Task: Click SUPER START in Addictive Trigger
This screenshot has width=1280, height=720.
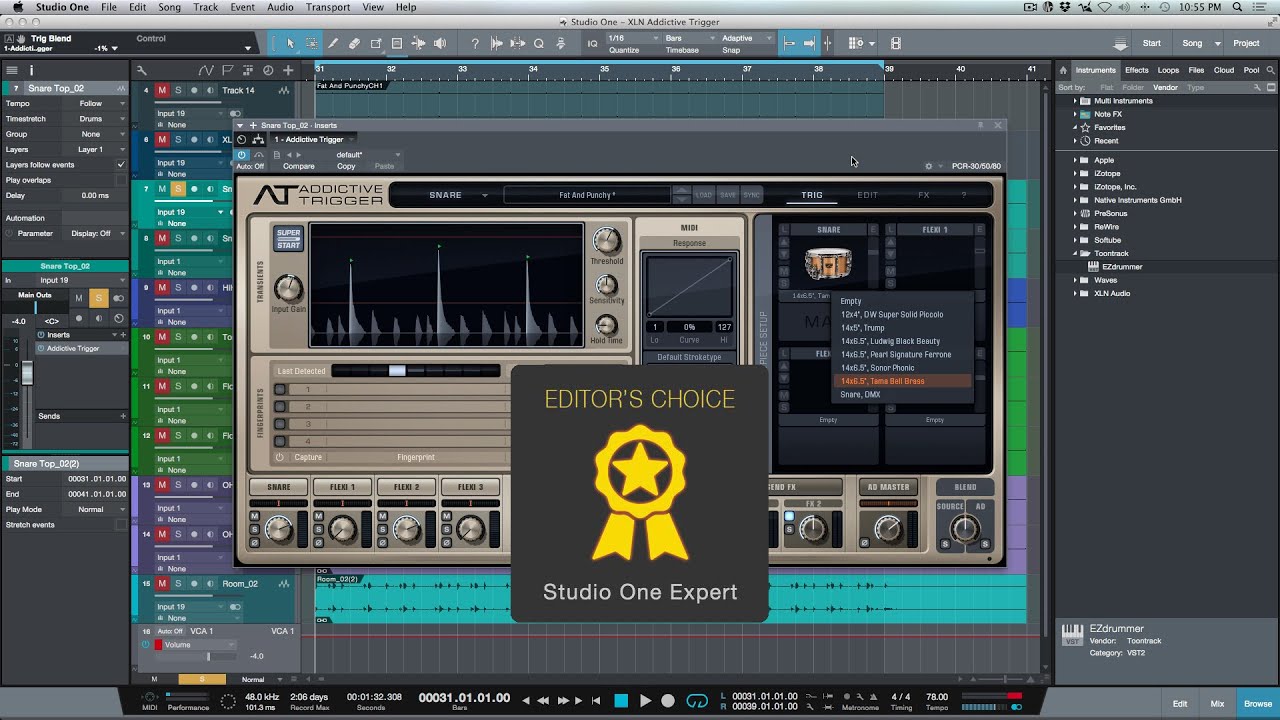Action: coord(288,239)
